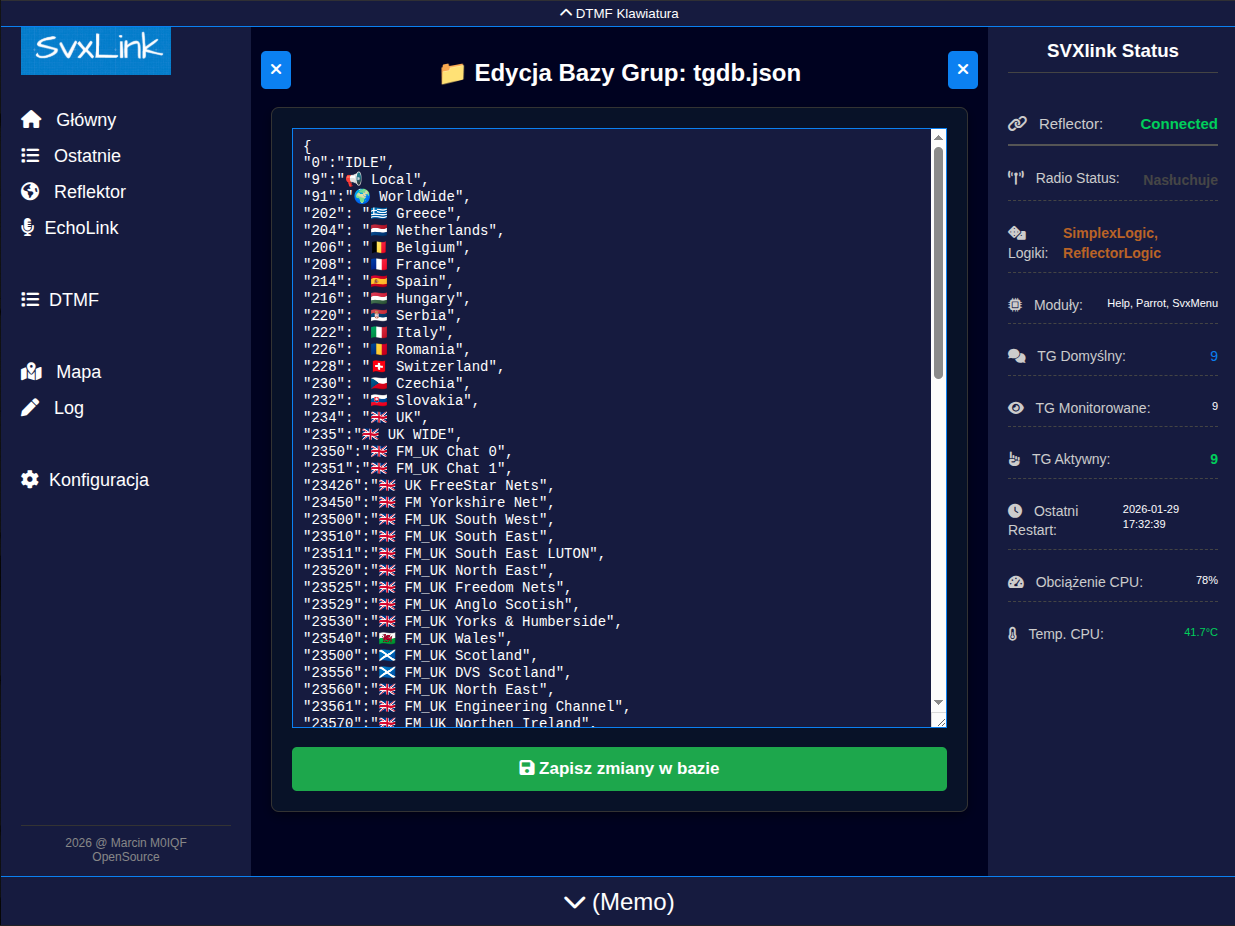Click the list icon next to Ostatnie
The width and height of the screenshot is (1235, 926).
pos(31,156)
